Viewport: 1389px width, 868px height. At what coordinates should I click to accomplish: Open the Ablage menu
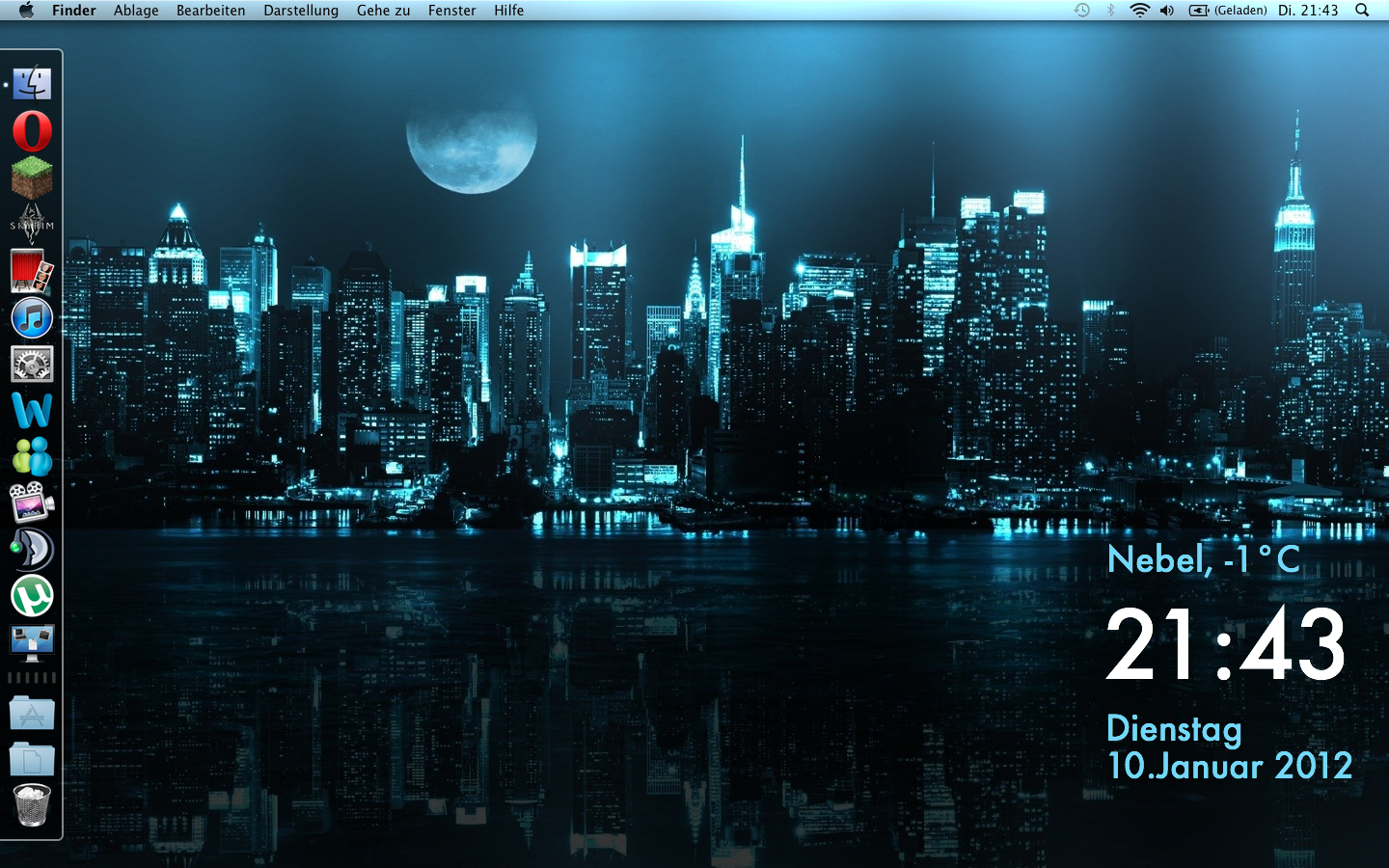136,11
